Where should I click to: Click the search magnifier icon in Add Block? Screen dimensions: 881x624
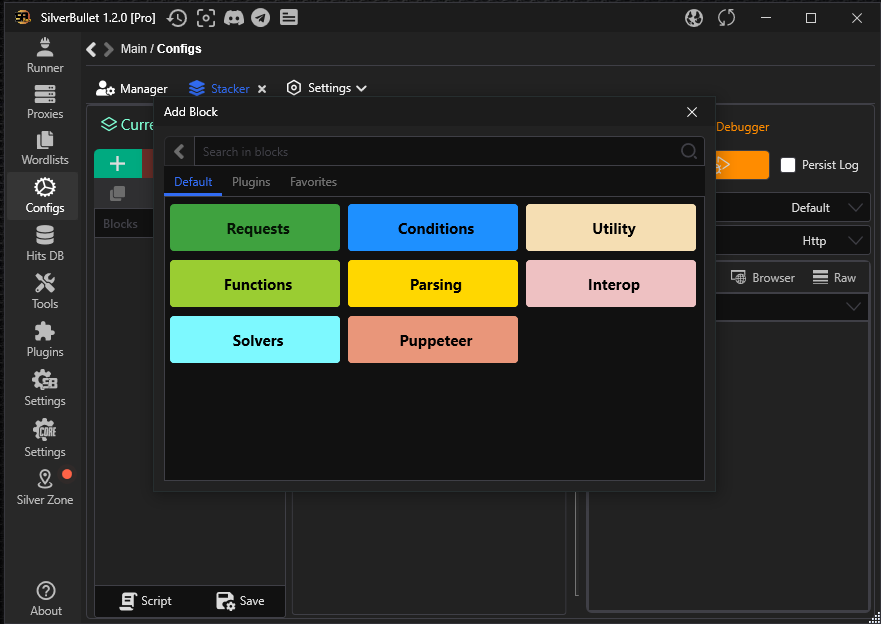689,151
